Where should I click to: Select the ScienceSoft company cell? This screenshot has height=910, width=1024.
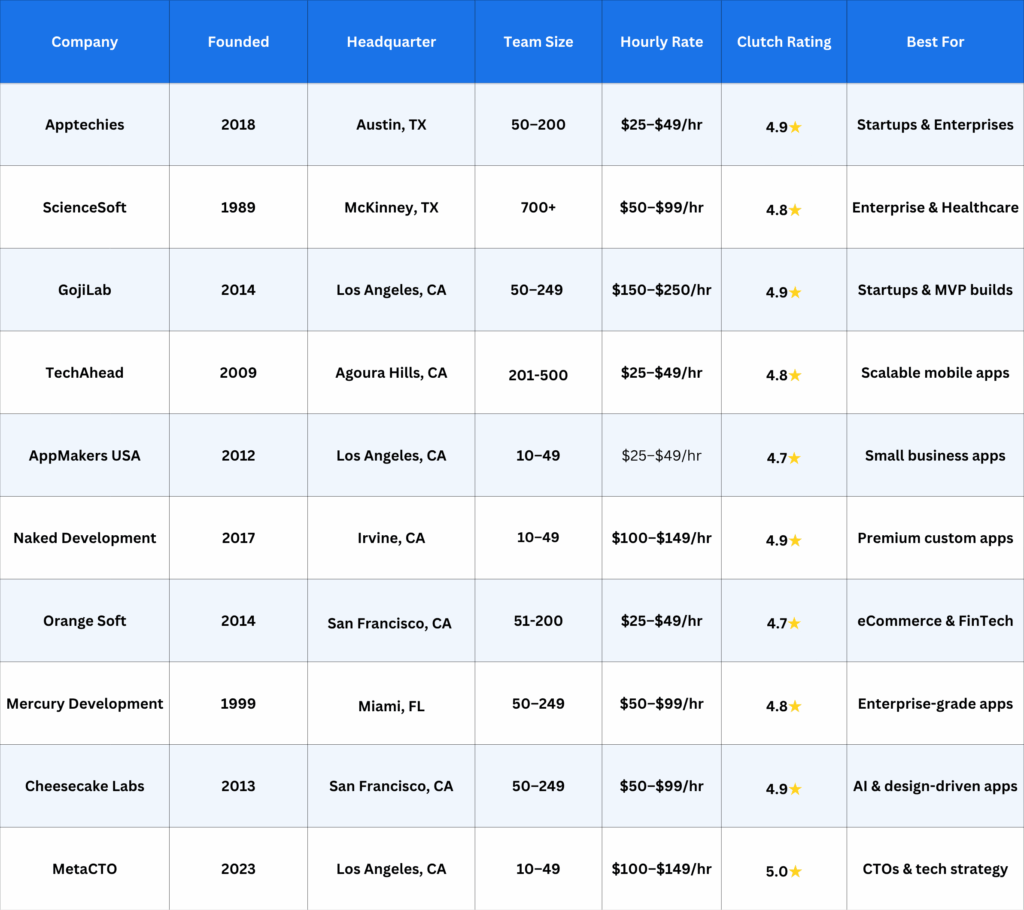(84, 207)
